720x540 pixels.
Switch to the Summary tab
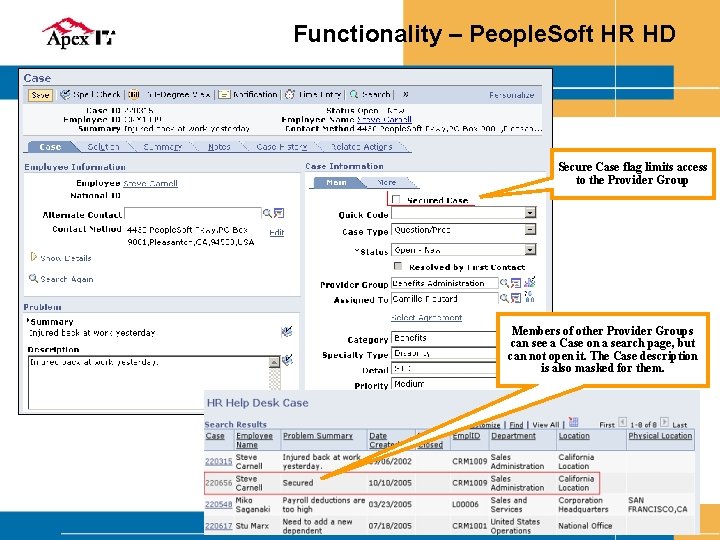click(163, 147)
